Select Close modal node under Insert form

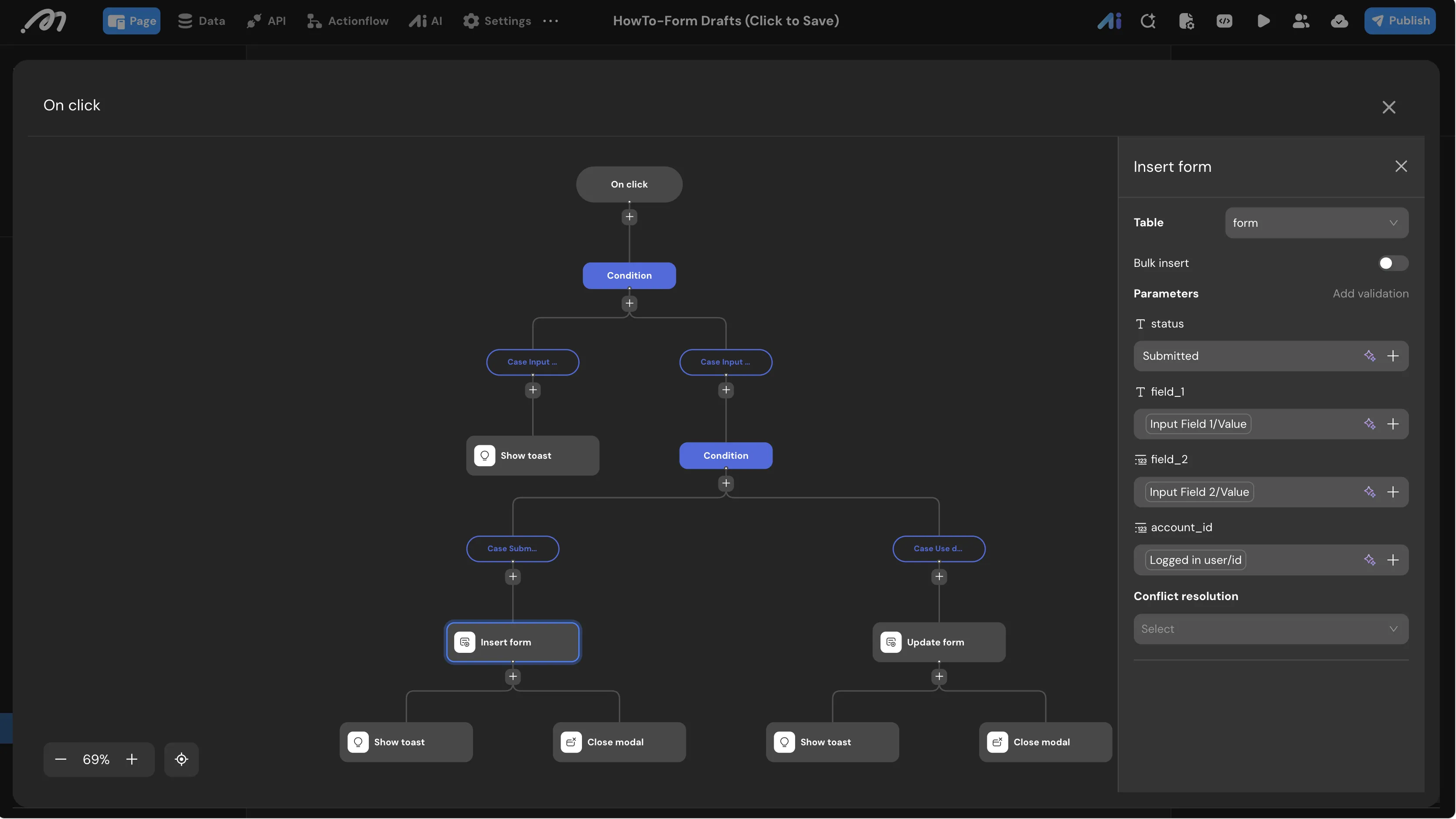619,742
